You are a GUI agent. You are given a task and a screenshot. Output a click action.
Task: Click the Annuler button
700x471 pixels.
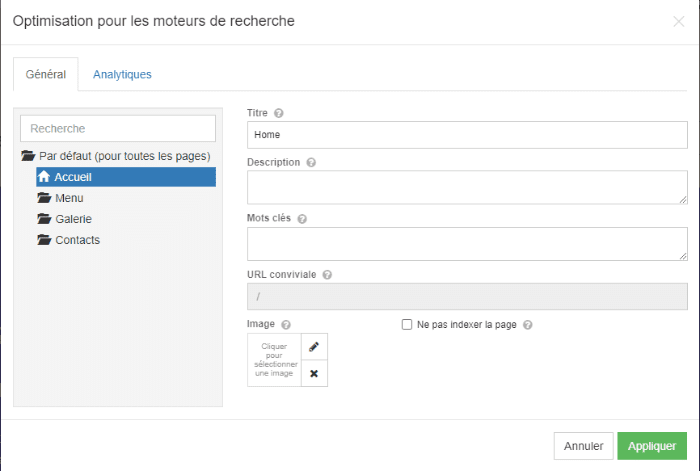click(x=583, y=446)
